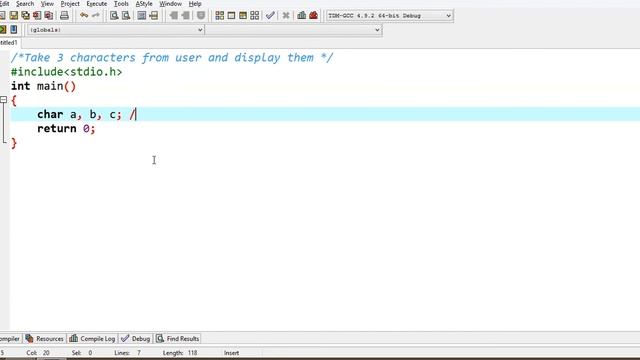Click the Compile icon
Screen dimensions: 640x360
(x=220, y=16)
